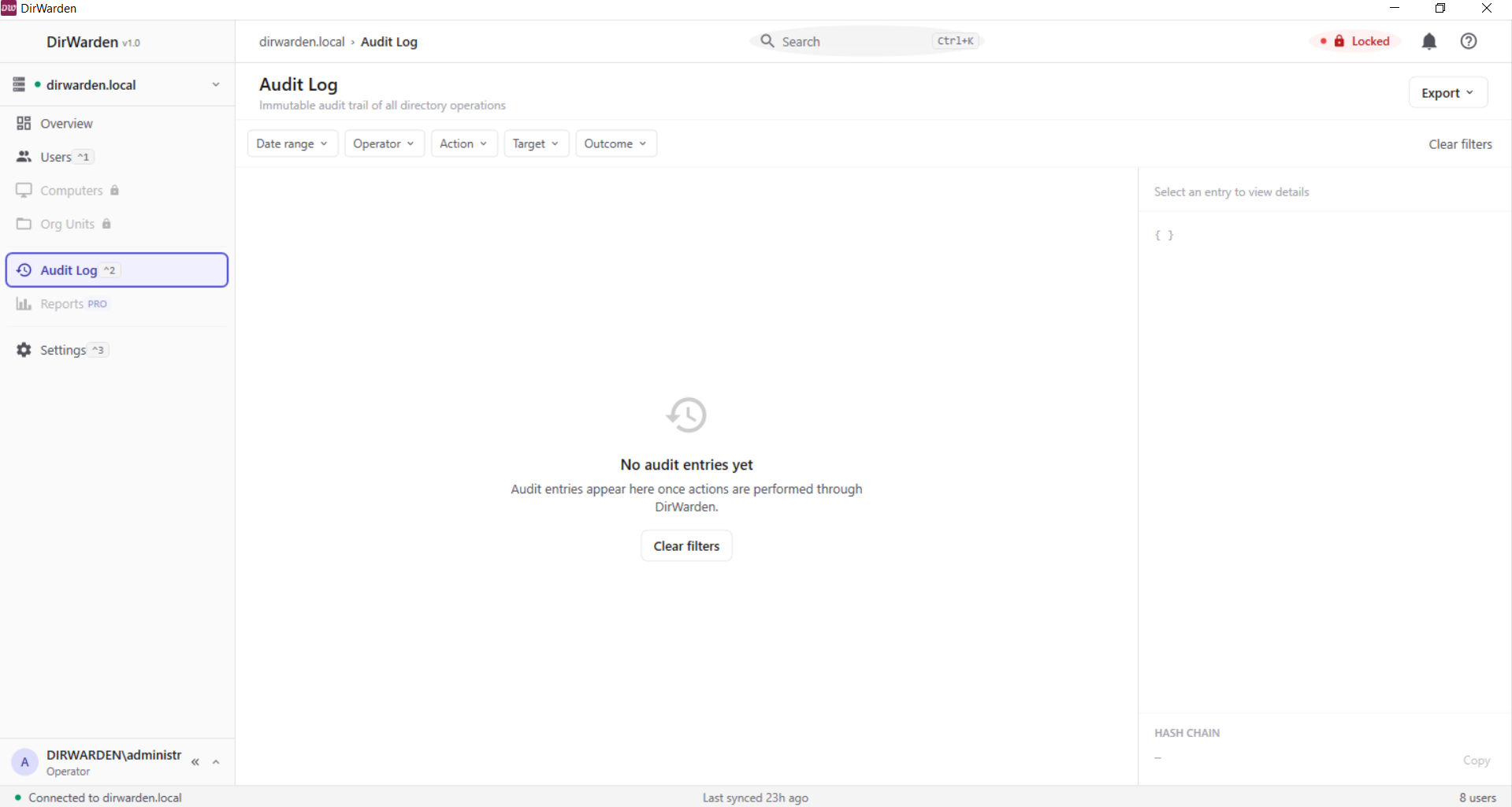The image size is (1512, 807).
Task: Click the empty JSON braces in details panel
Action: click(1165, 235)
